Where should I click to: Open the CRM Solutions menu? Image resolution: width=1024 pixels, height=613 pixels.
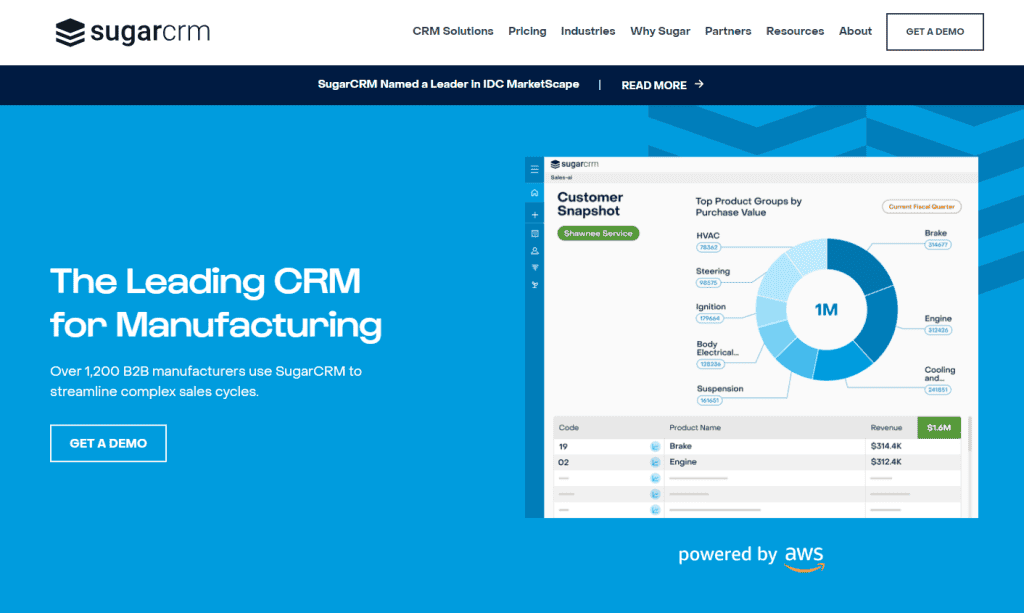coord(453,31)
